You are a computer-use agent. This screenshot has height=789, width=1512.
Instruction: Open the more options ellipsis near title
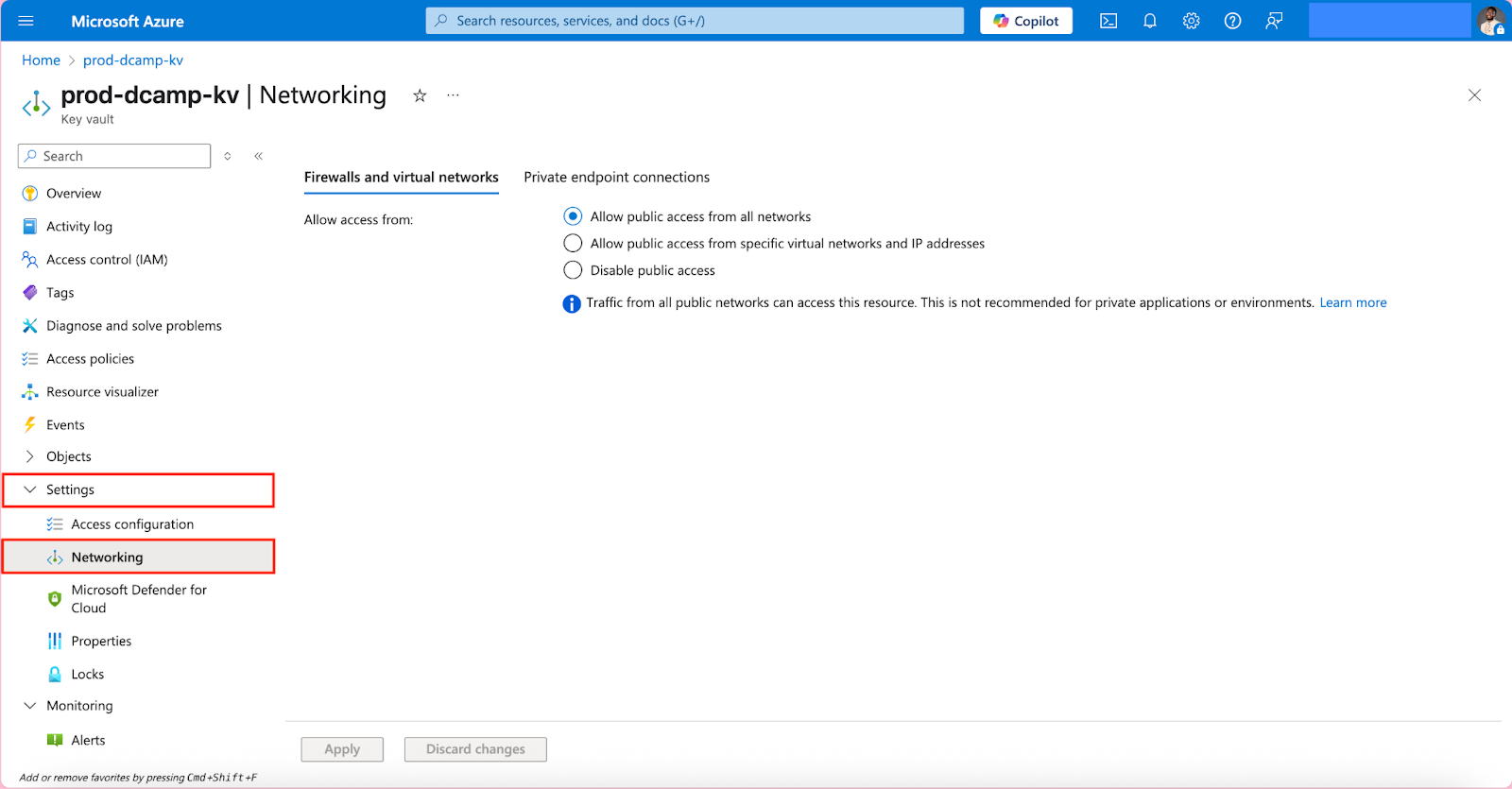point(454,95)
